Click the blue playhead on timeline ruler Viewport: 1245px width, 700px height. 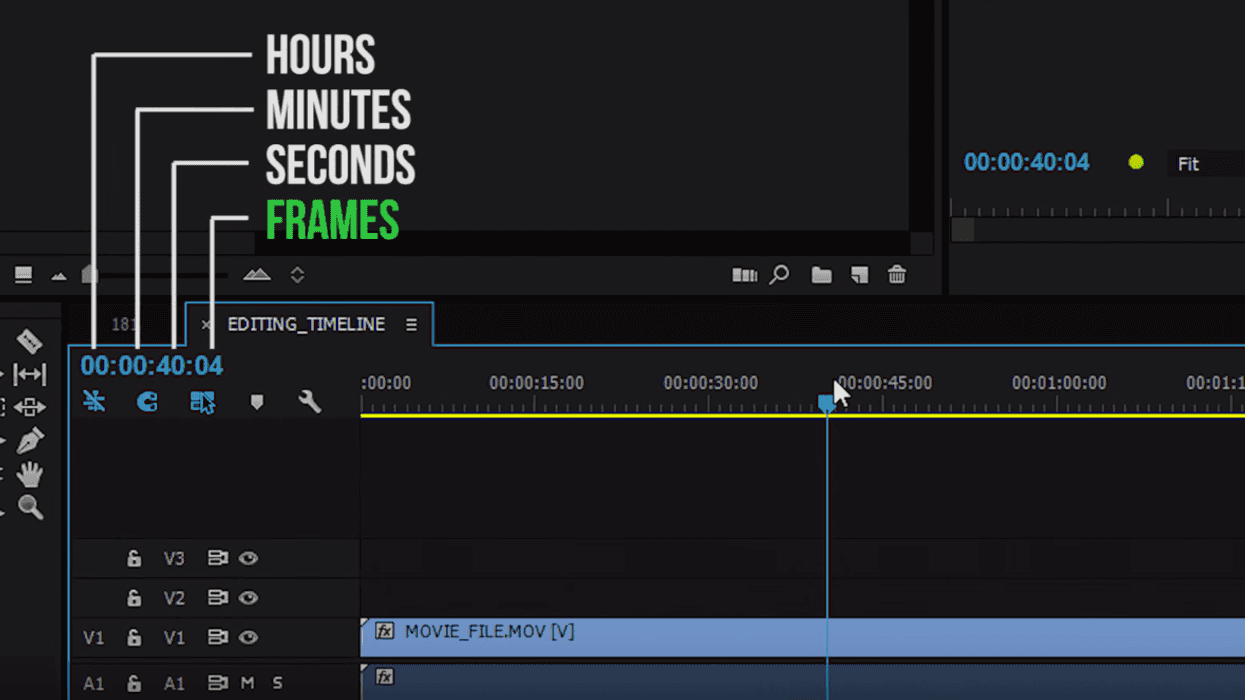826,403
